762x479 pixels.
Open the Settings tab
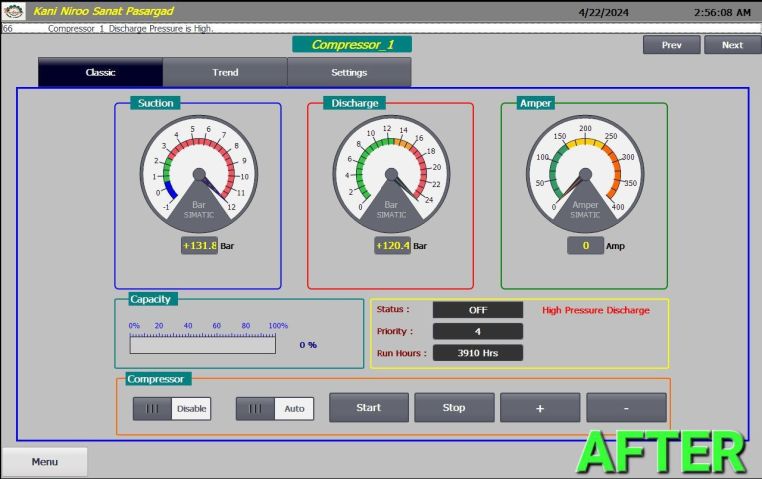[349, 72]
